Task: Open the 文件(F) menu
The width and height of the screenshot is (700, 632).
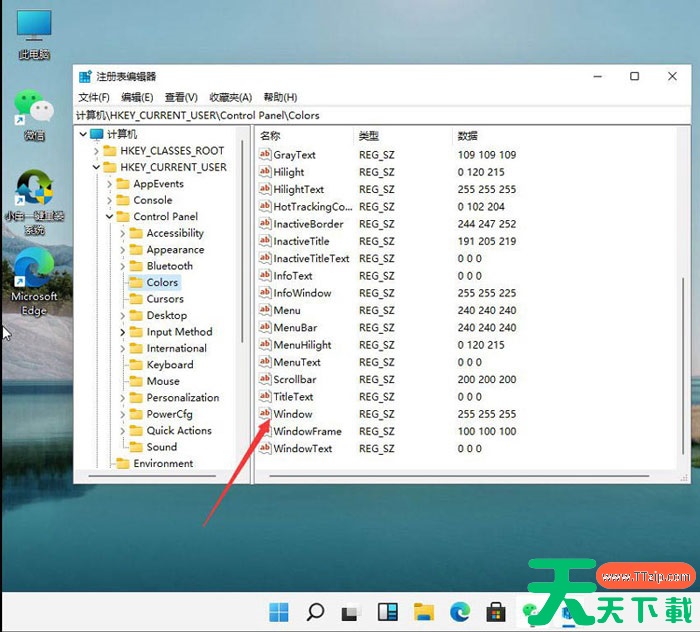Action: pos(94,97)
